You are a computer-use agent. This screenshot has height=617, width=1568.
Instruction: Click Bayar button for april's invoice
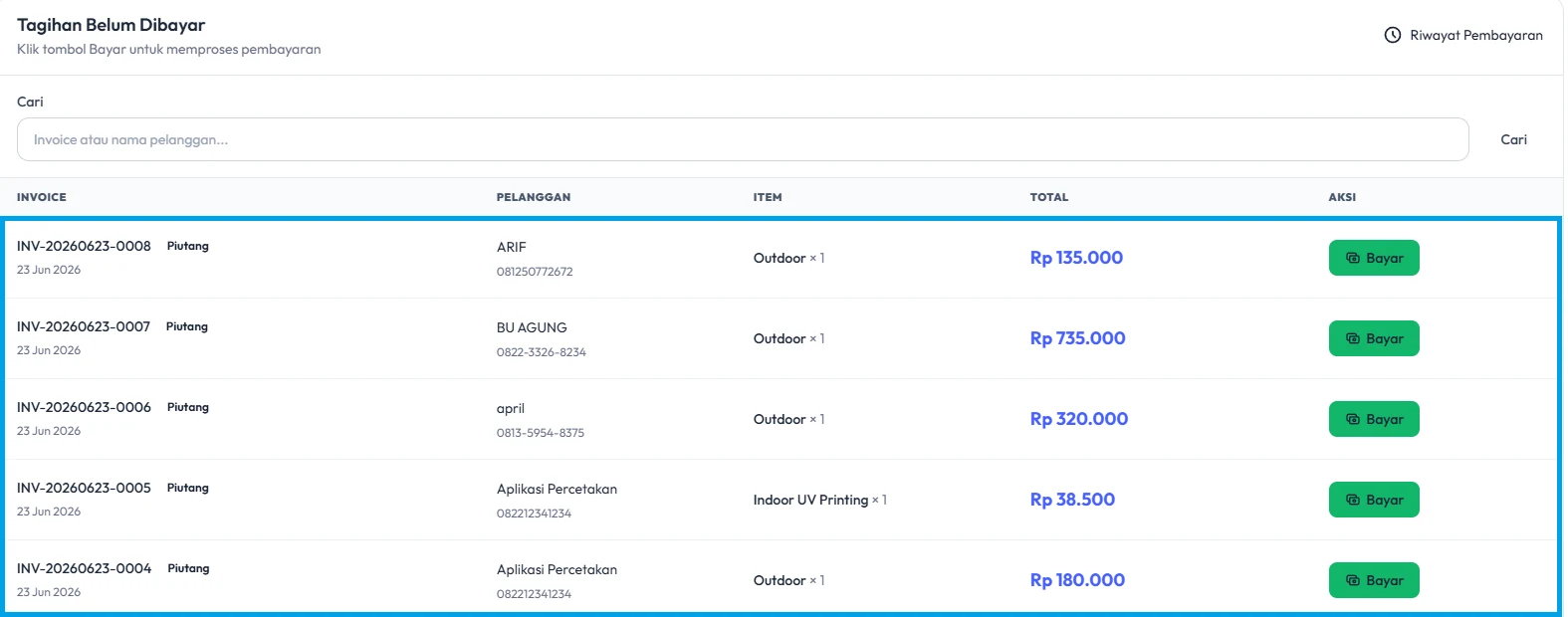[x=1374, y=419]
